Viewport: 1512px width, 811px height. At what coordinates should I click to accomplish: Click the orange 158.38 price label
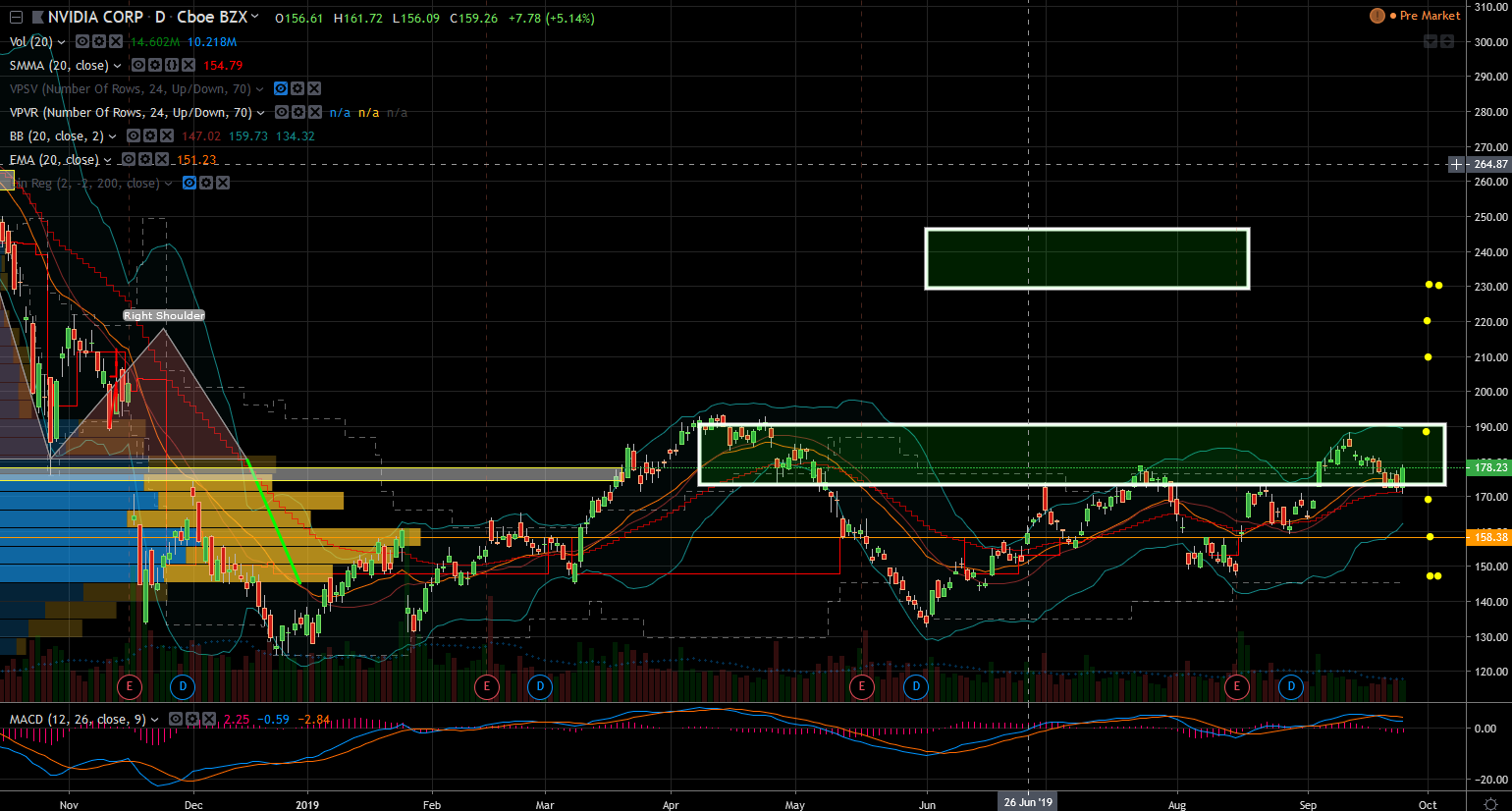tap(1488, 537)
